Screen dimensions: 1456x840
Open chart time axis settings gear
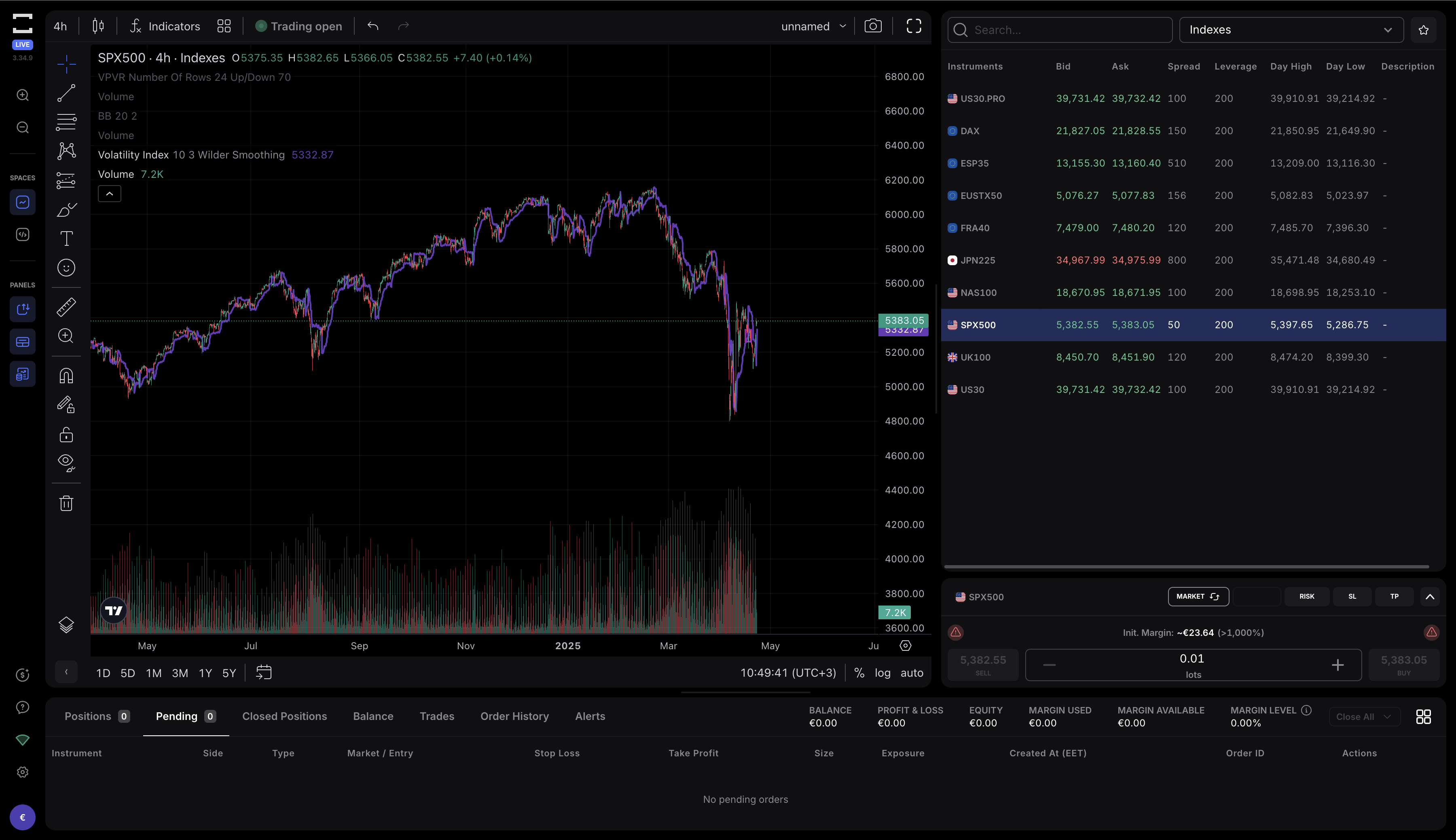pos(906,646)
